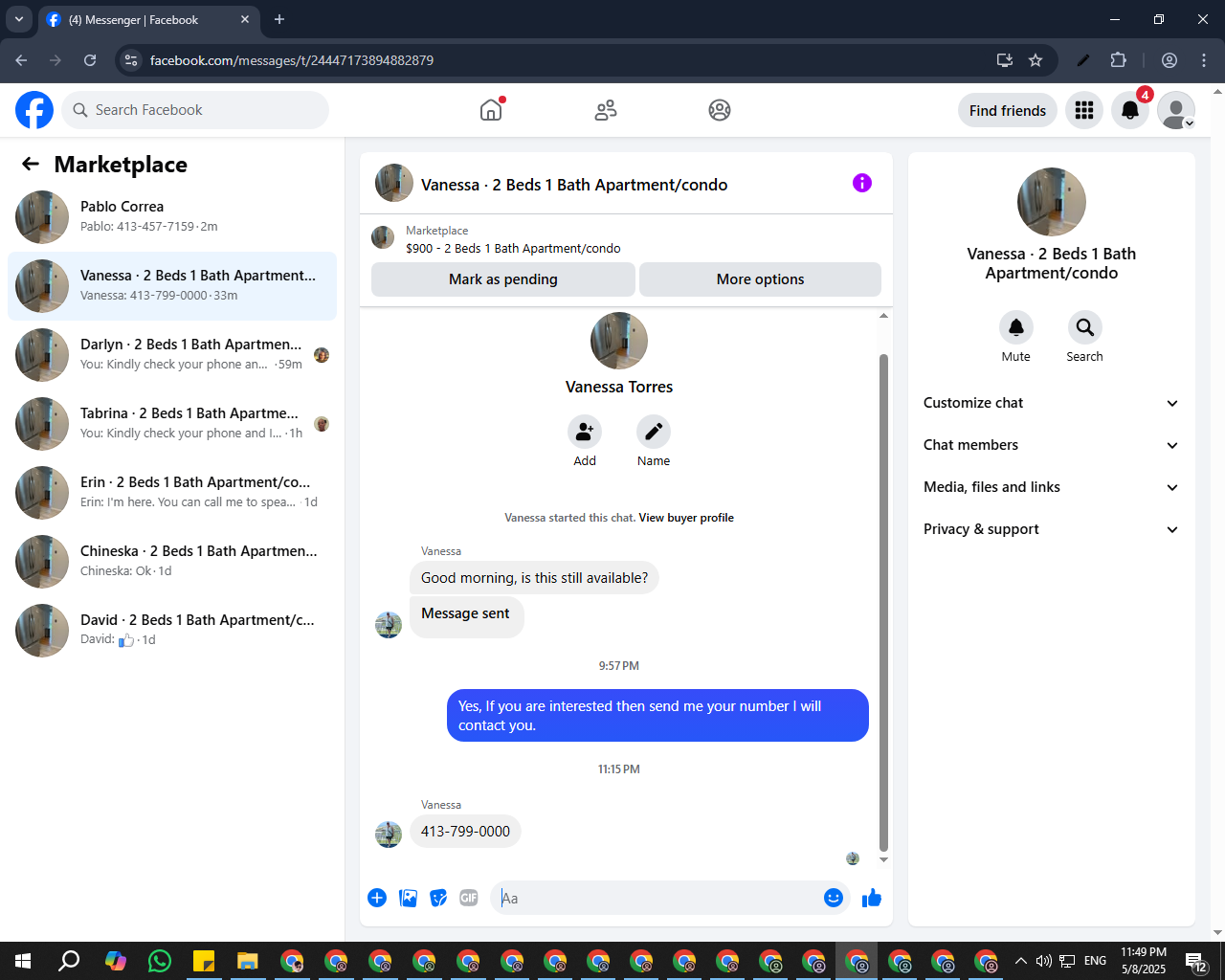Click install app icon in address bar
This screenshot has height=980, width=1225.
(1005, 60)
